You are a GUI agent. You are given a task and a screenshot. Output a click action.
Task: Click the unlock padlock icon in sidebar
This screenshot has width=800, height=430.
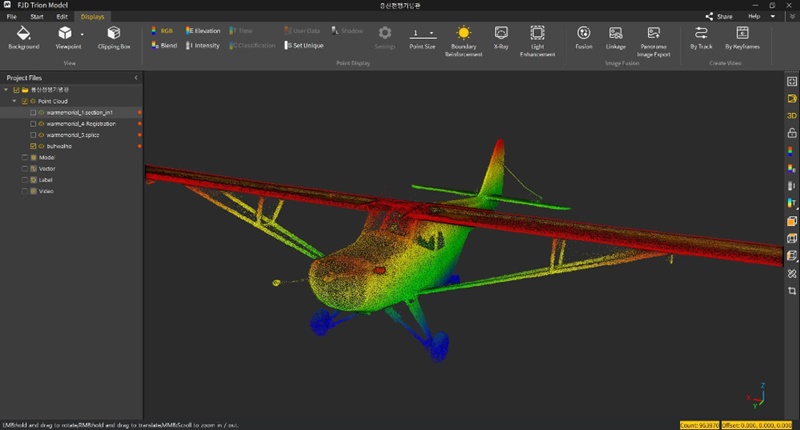coord(792,133)
